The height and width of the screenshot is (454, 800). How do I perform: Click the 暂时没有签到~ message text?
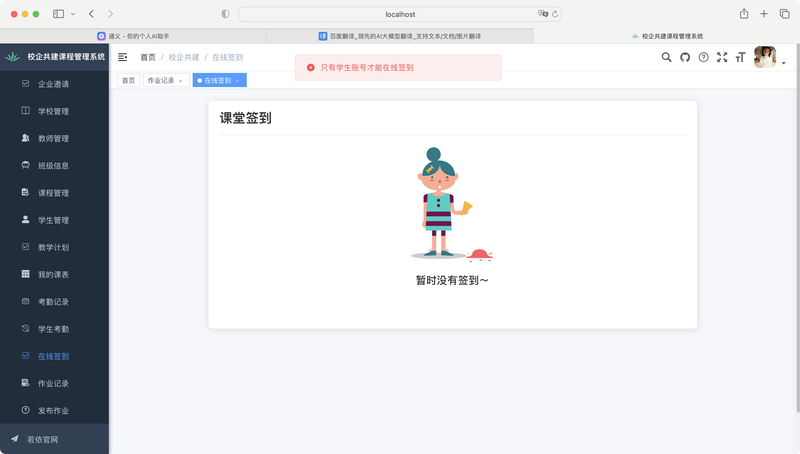tap(452, 280)
